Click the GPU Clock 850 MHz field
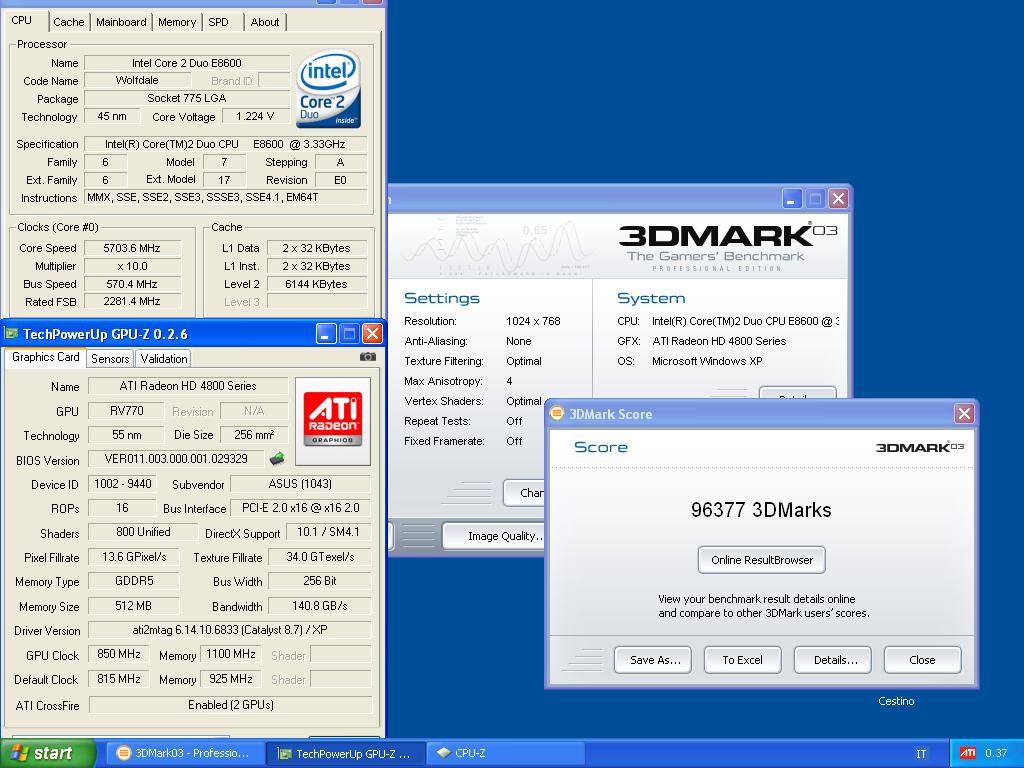The image size is (1024, 768). click(x=119, y=654)
